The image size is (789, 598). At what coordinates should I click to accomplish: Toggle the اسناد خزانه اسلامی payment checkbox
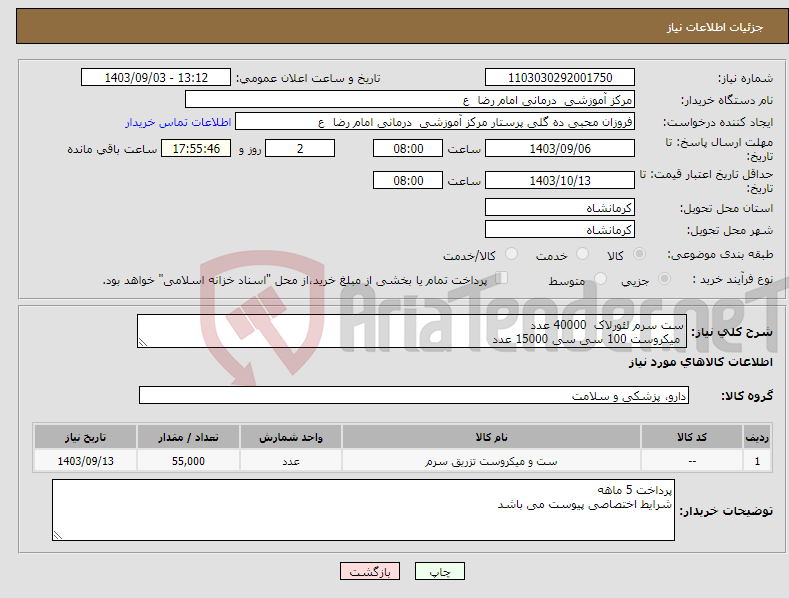[502, 278]
